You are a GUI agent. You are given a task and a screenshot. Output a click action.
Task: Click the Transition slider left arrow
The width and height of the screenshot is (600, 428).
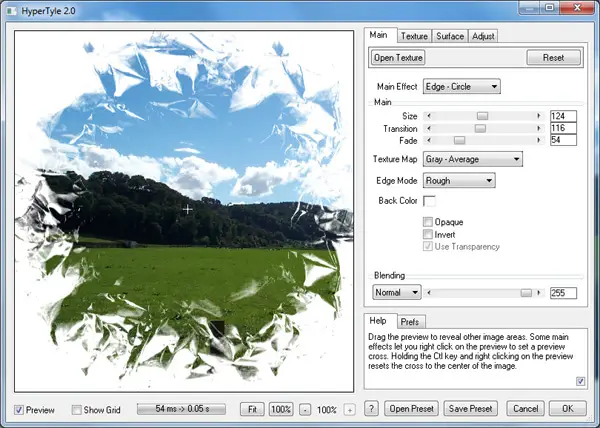429,129
